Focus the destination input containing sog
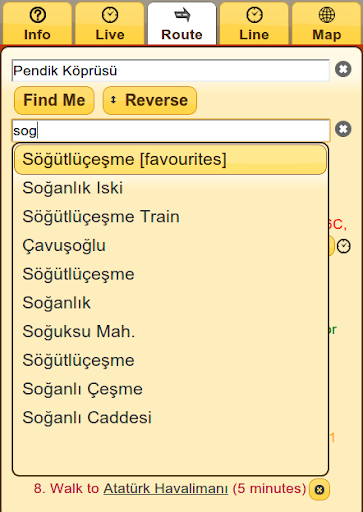The height and width of the screenshot is (512, 363). (x=171, y=130)
